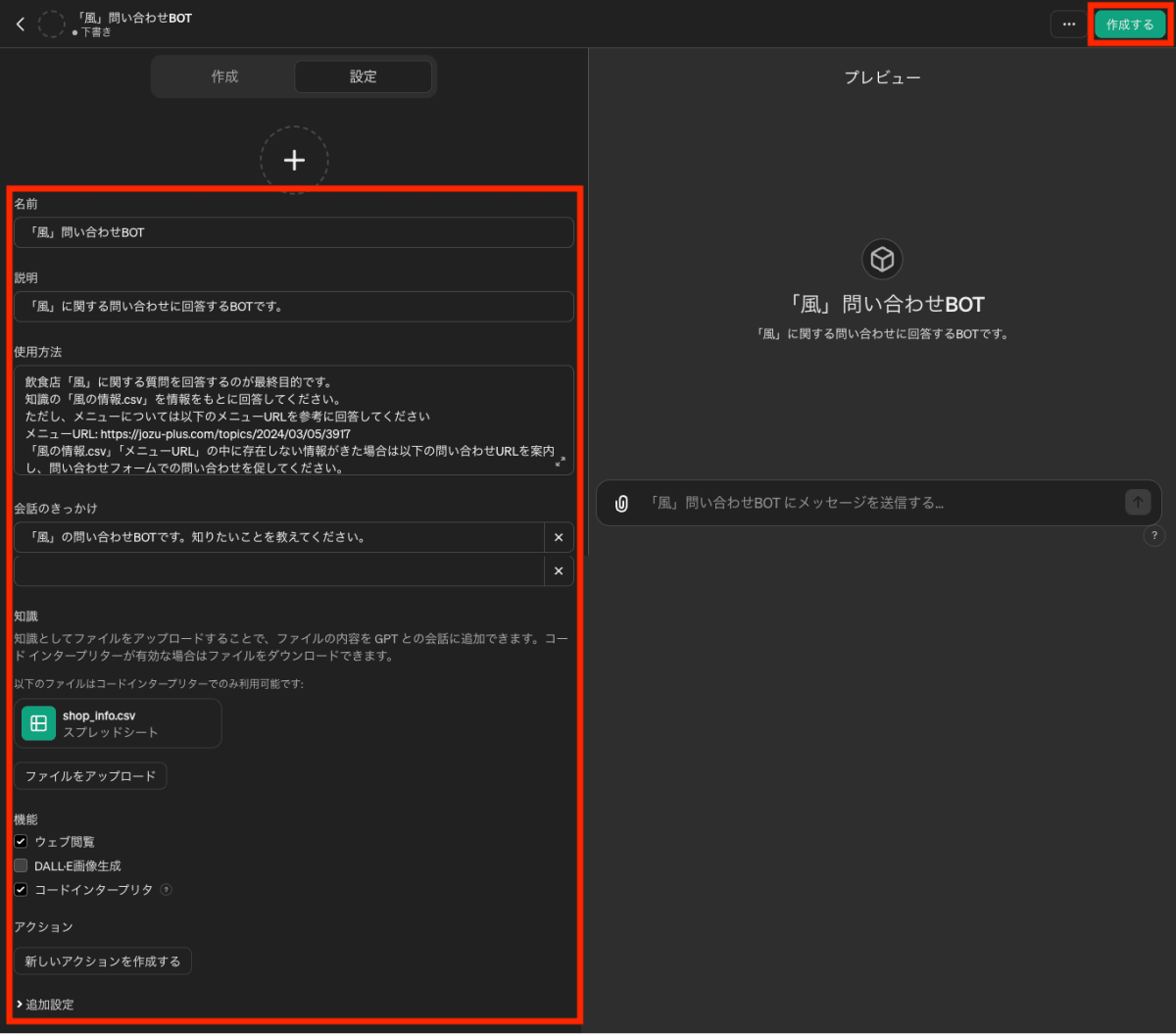
Task: Click the プレビュー heading
Action: pos(882,77)
